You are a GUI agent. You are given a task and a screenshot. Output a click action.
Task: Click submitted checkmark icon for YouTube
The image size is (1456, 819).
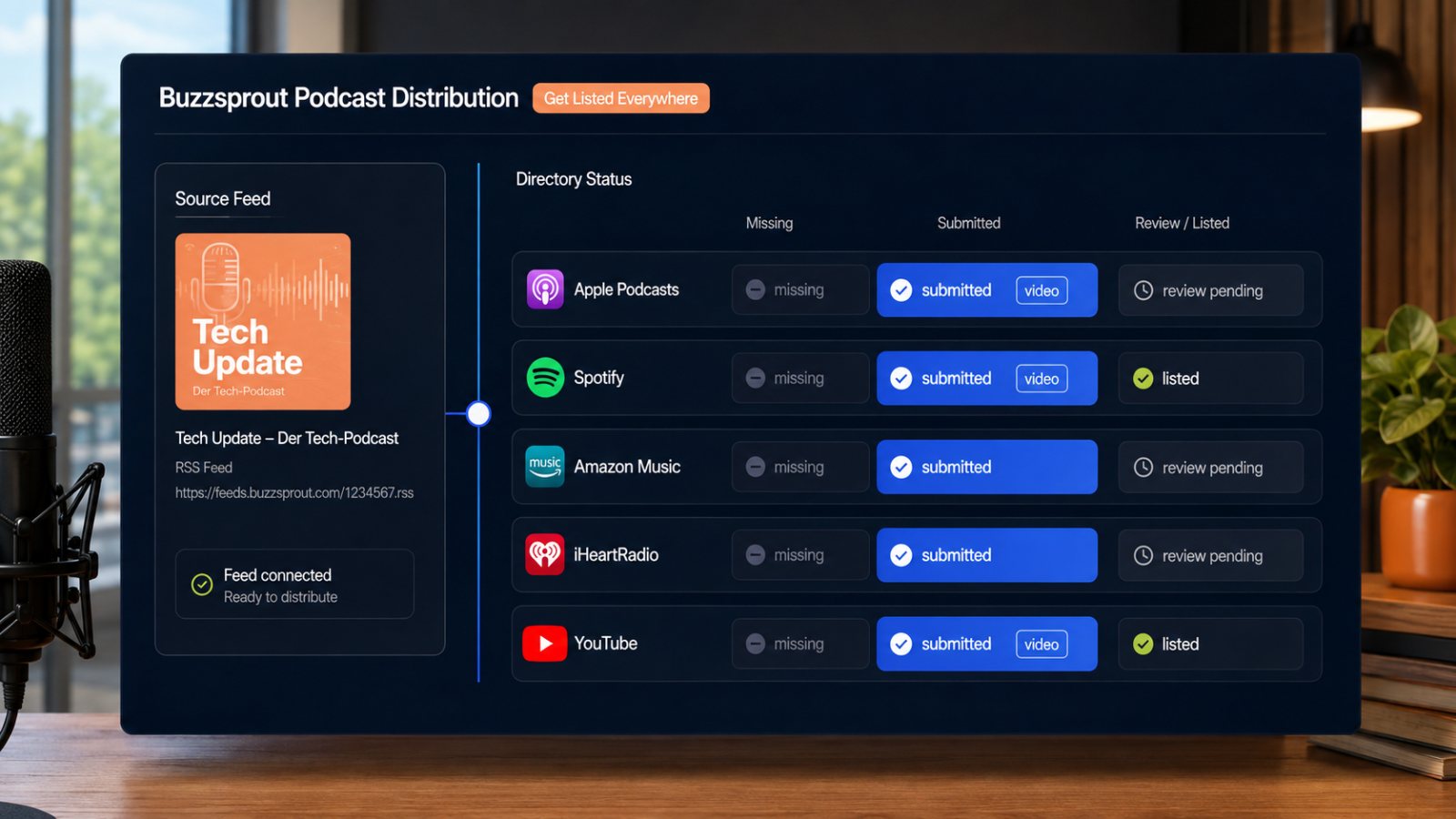pyautogui.click(x=901, y=644)
